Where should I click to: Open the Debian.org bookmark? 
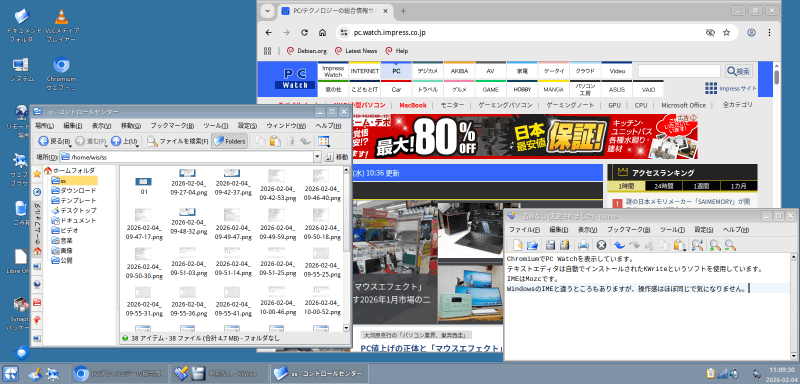click(307, 51)
